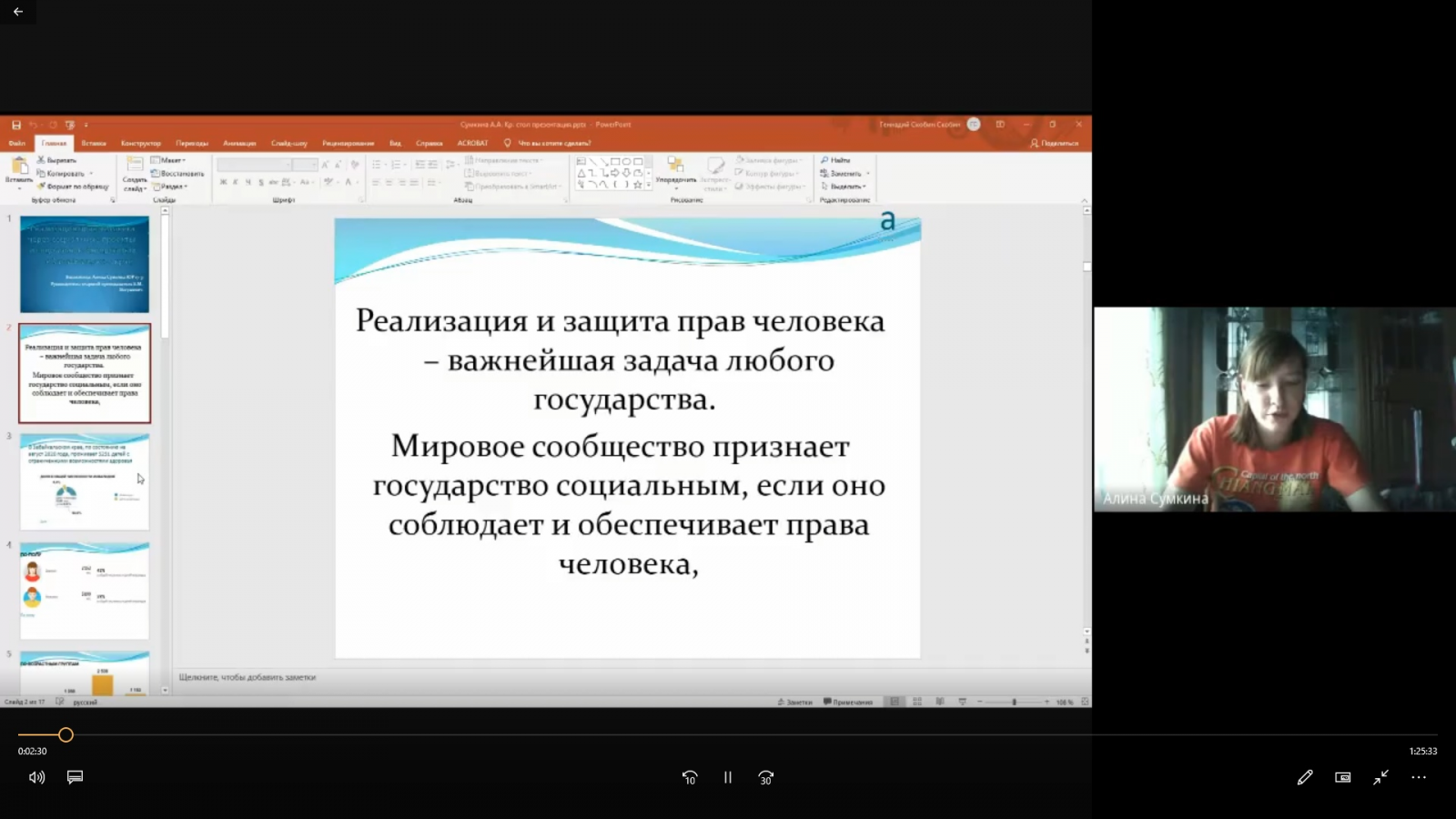Click the numbered list icon

coord(398,165)
